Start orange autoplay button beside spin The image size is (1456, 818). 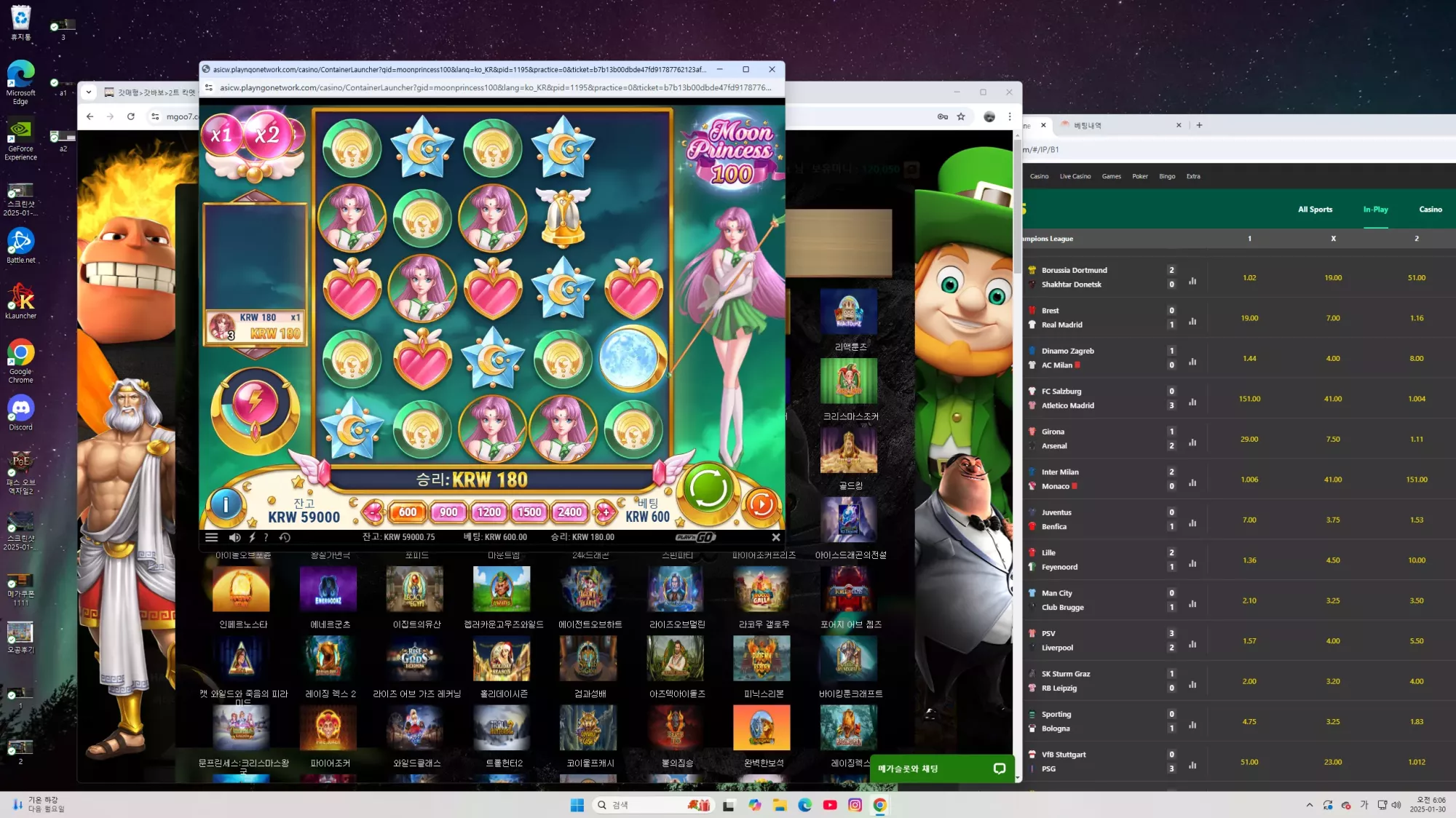761,504
